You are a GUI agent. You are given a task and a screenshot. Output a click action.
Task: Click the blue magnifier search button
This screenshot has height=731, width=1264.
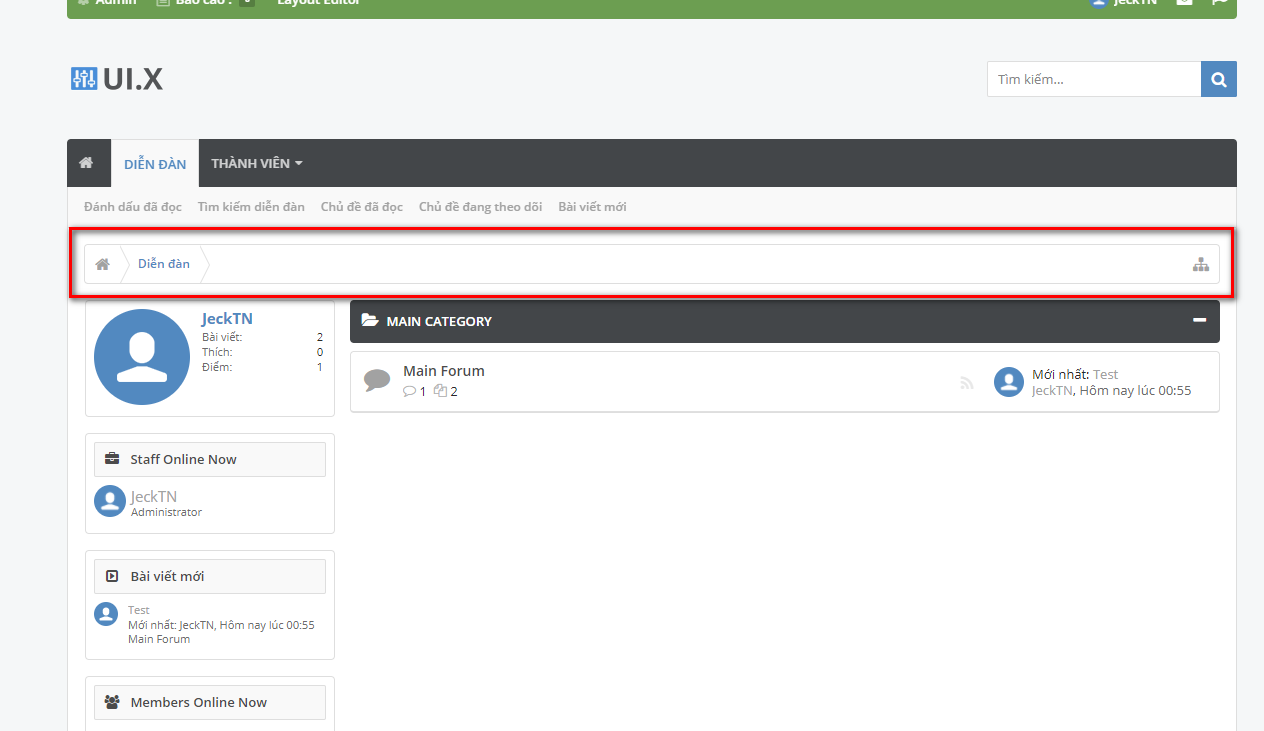pos(1219,79)
